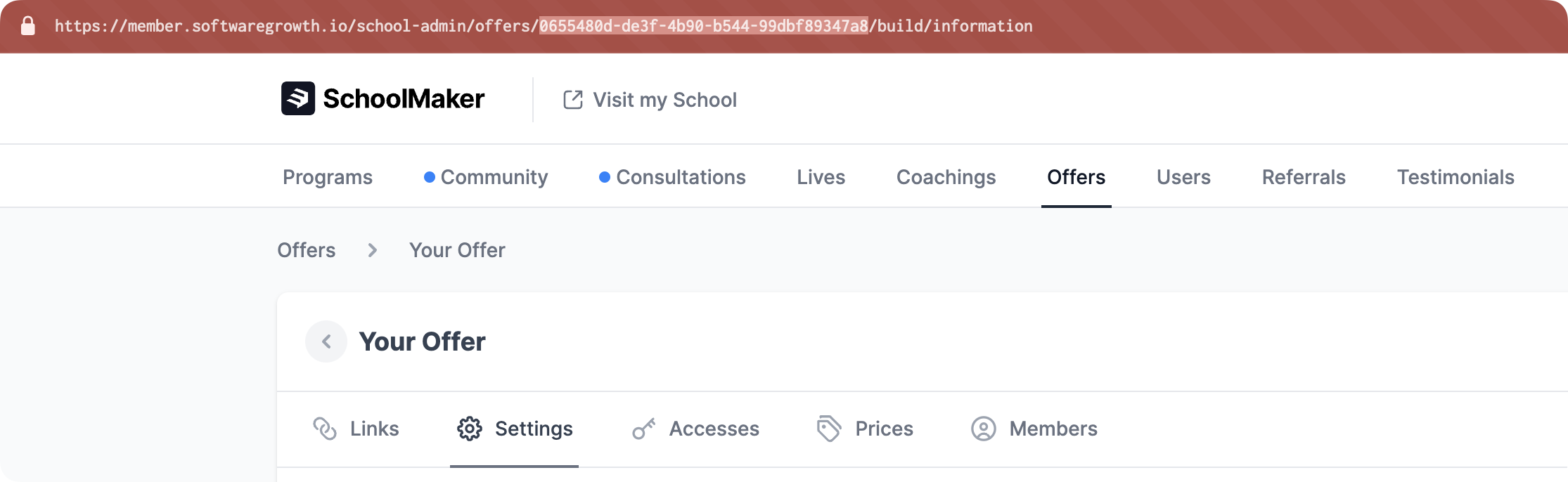Open the Visit my School link
Image resolution: width=1568 pixels, height=482 pixels.
click(664, 100)
